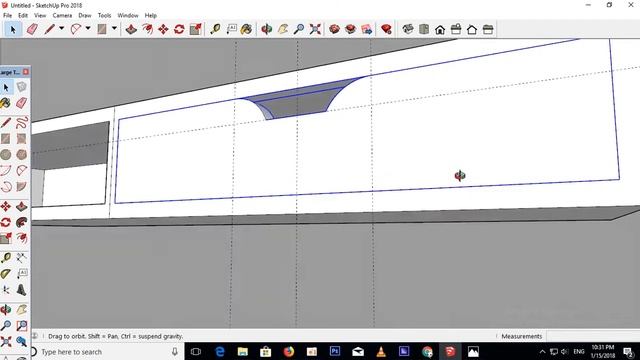Switch to the Back view house icon

coord(472,29)
